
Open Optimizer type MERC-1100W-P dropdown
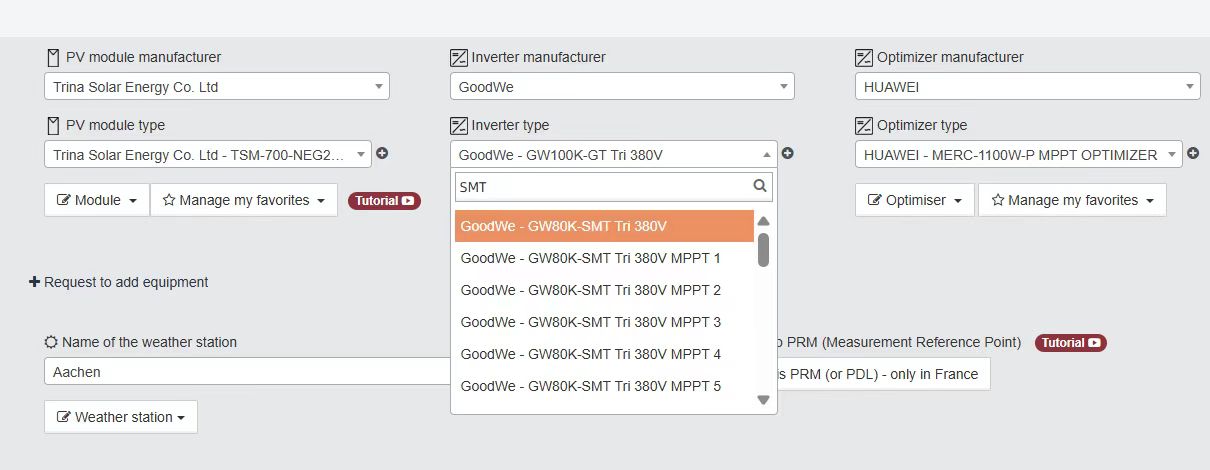pyautogui.click(x=1018, y=154)
